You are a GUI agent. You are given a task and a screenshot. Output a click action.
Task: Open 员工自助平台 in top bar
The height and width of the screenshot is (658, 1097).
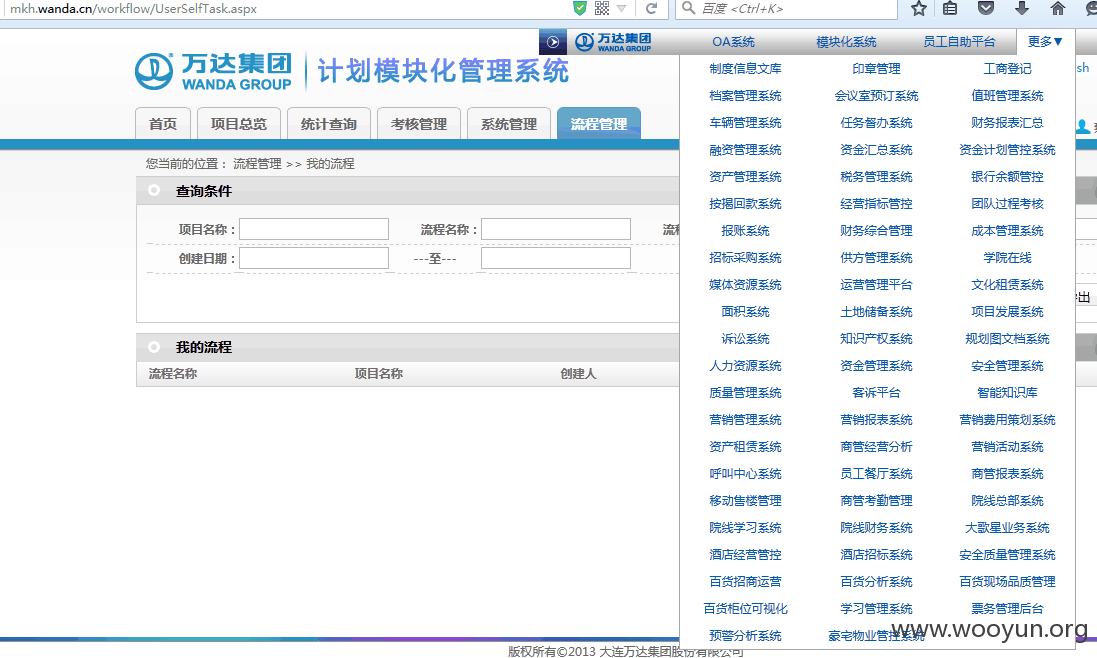[959, 42]
